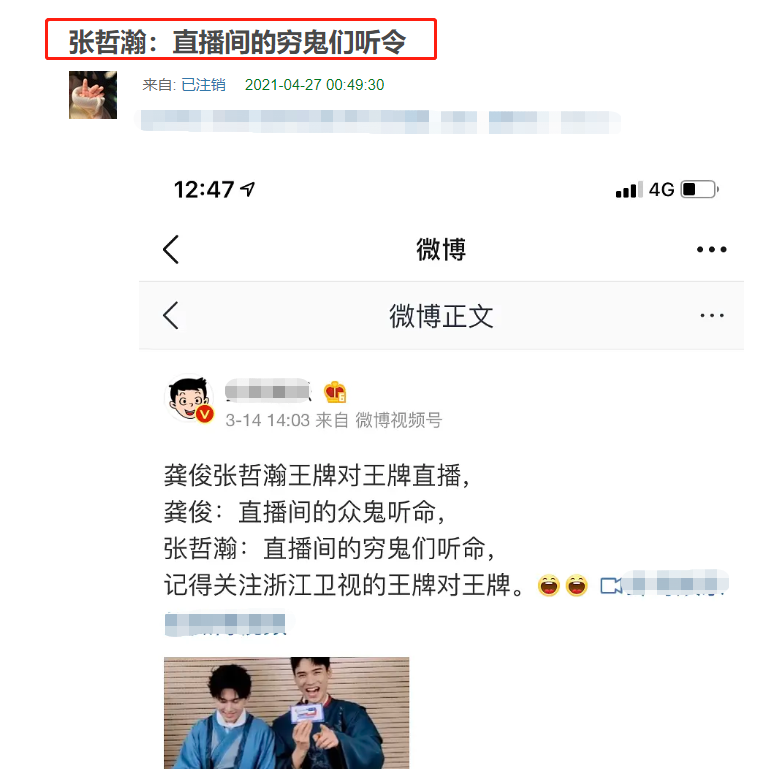This screenshot has width=767, height=769.
Task: Click the cellular signal bars icon
Action: point(629,190)
